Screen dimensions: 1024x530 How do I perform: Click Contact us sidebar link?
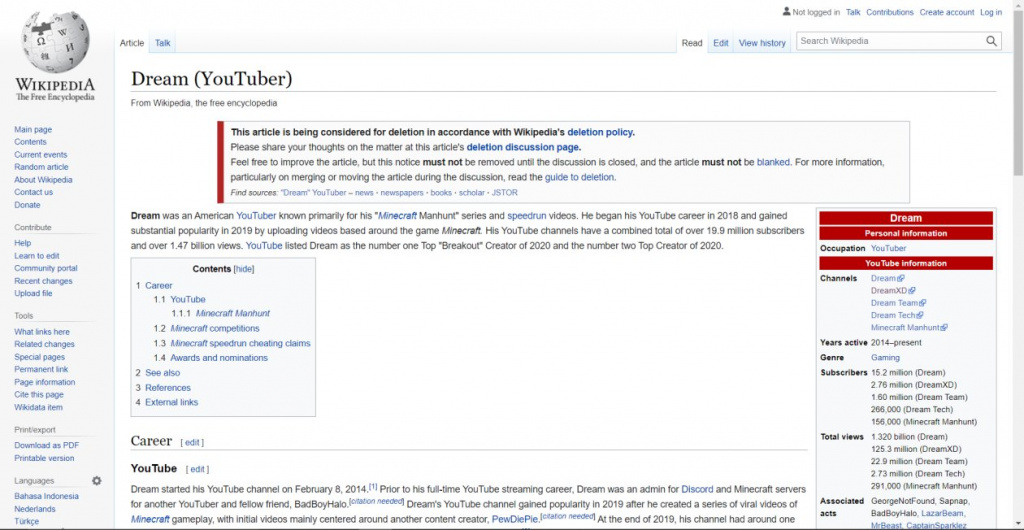[33, 193]
